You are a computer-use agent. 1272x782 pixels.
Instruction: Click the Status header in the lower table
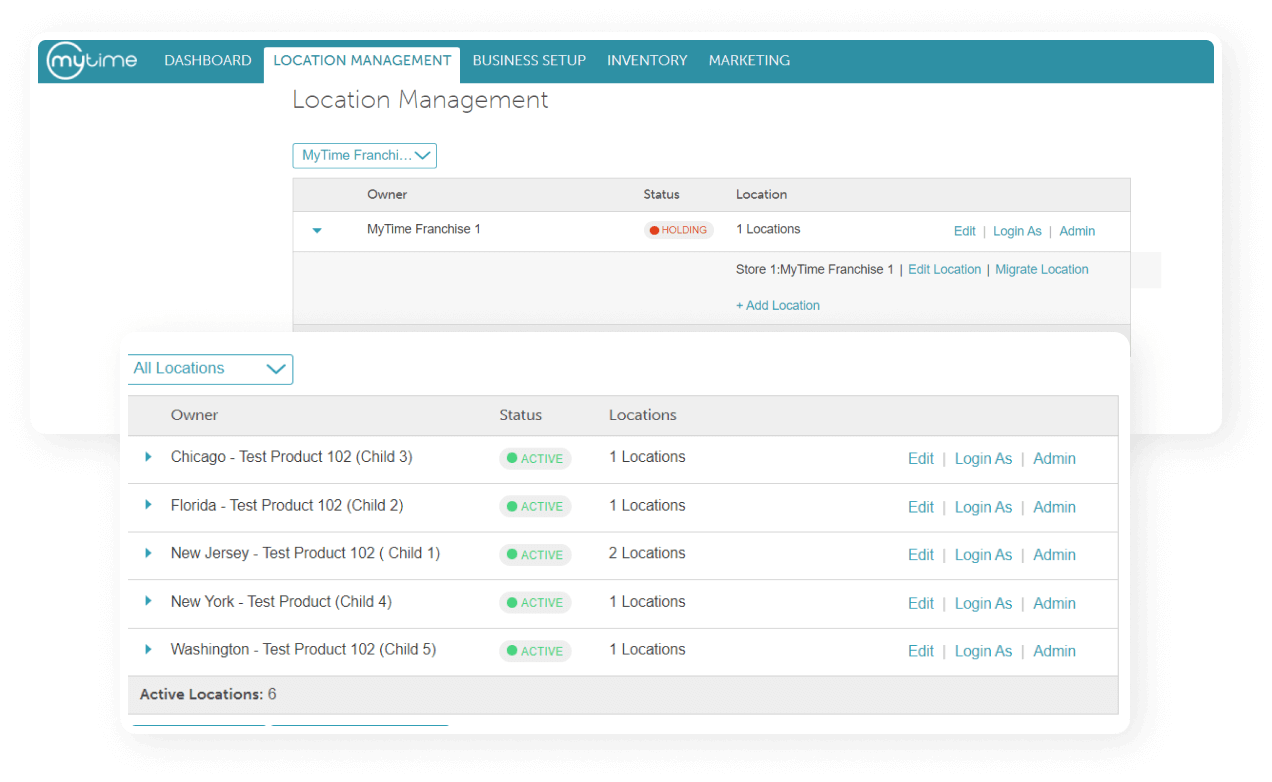click(521, 415)
